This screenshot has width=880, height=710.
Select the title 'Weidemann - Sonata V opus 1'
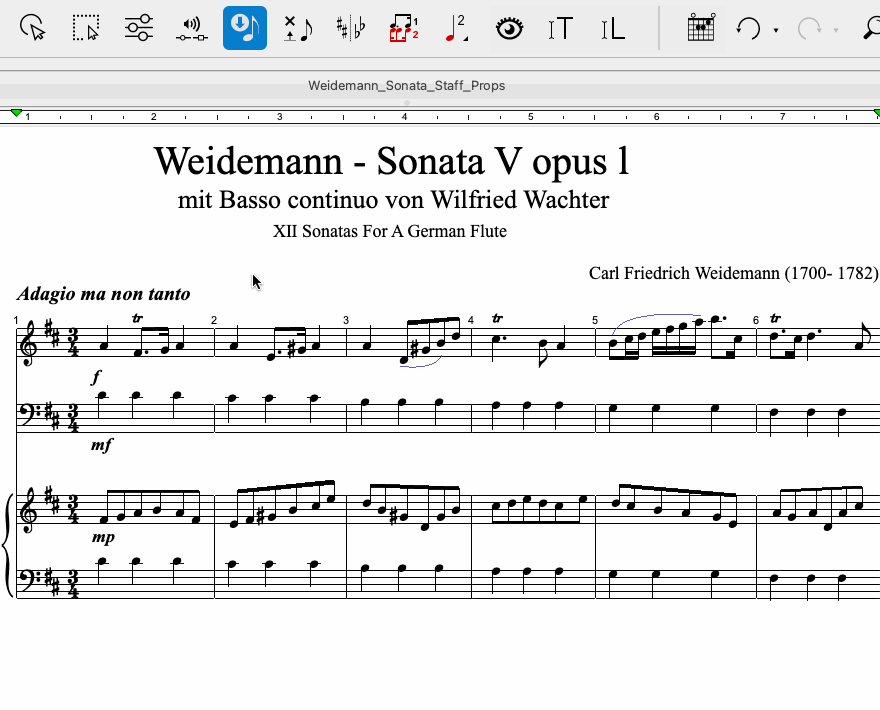pyautogui.click(x=392, y=162)
